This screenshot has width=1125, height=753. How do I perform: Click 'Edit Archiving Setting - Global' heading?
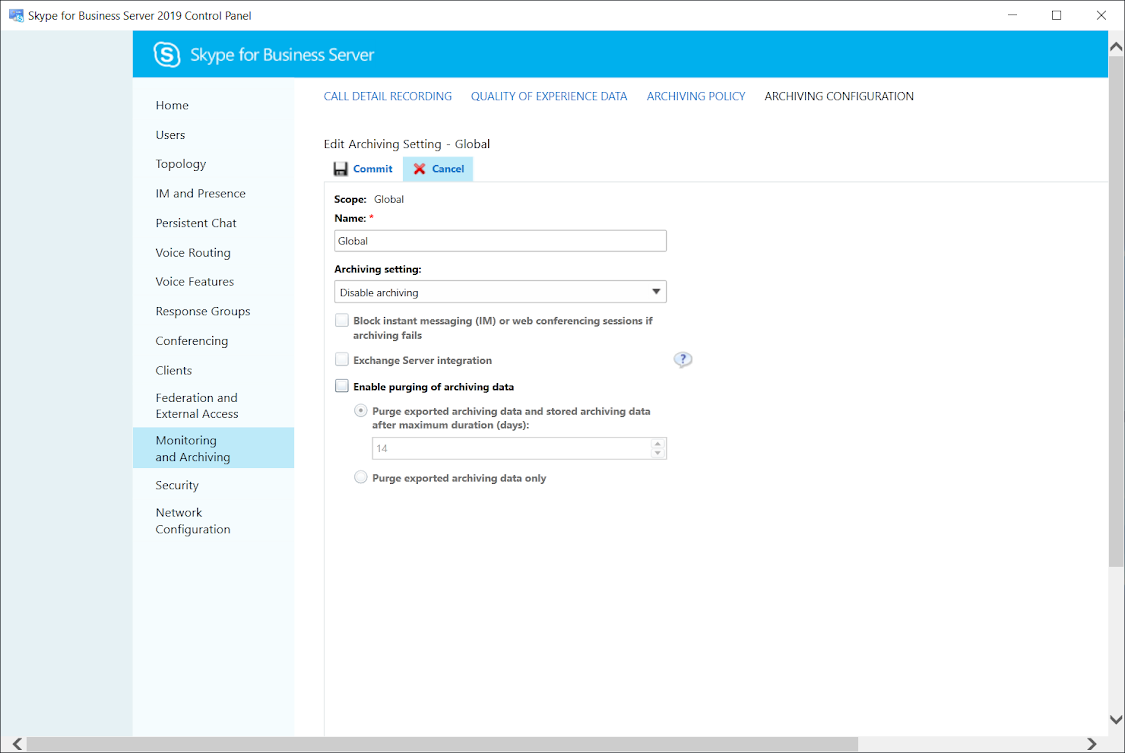pos(407,144)
